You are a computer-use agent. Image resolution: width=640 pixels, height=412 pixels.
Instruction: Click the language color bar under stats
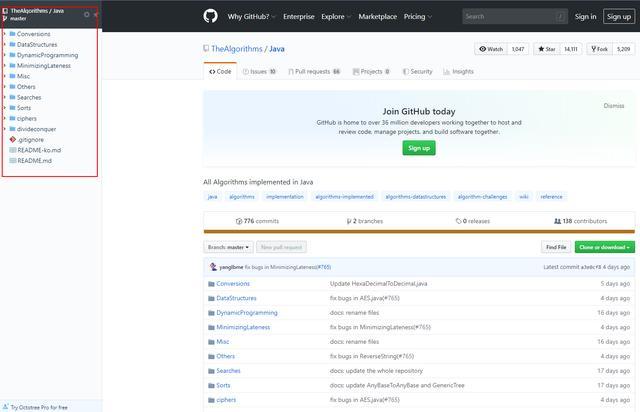(x=419, y=232)
